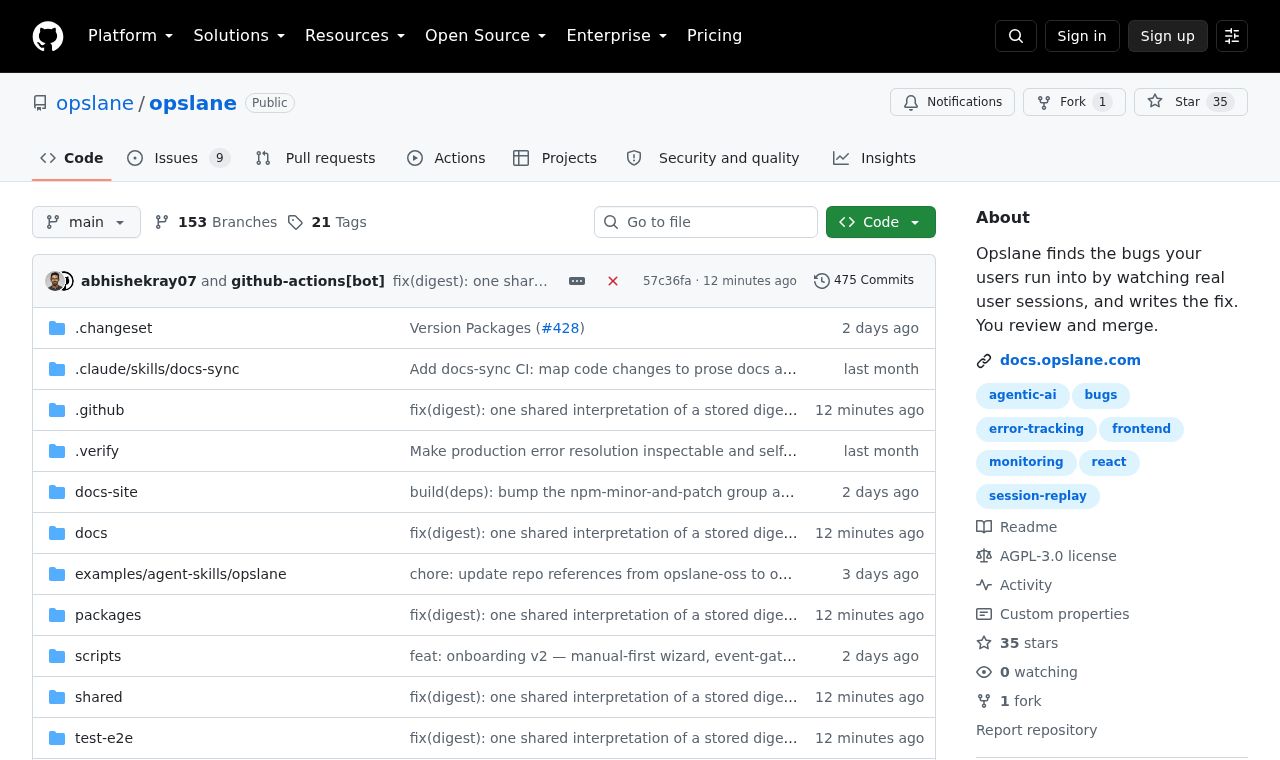Open the docs folder

(91, 533)
